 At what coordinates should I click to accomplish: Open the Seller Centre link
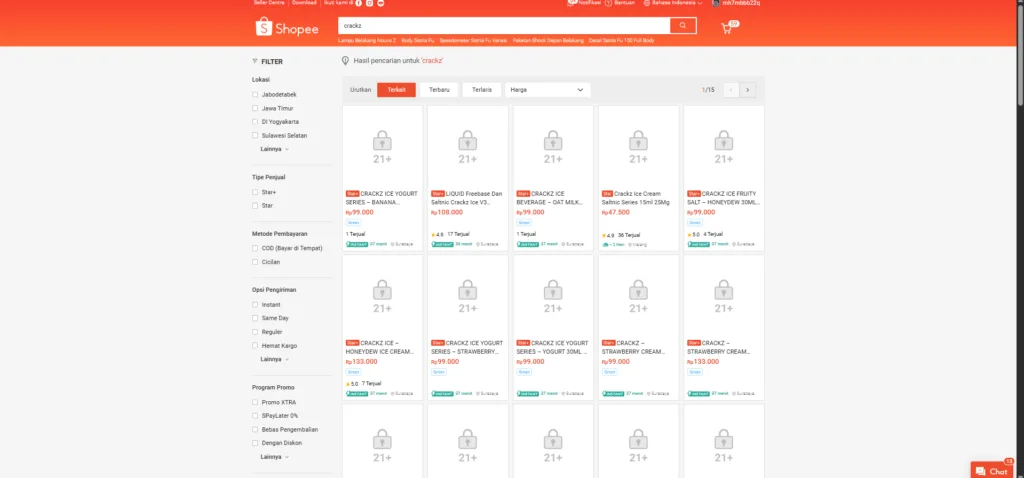(x=269, y=3)
